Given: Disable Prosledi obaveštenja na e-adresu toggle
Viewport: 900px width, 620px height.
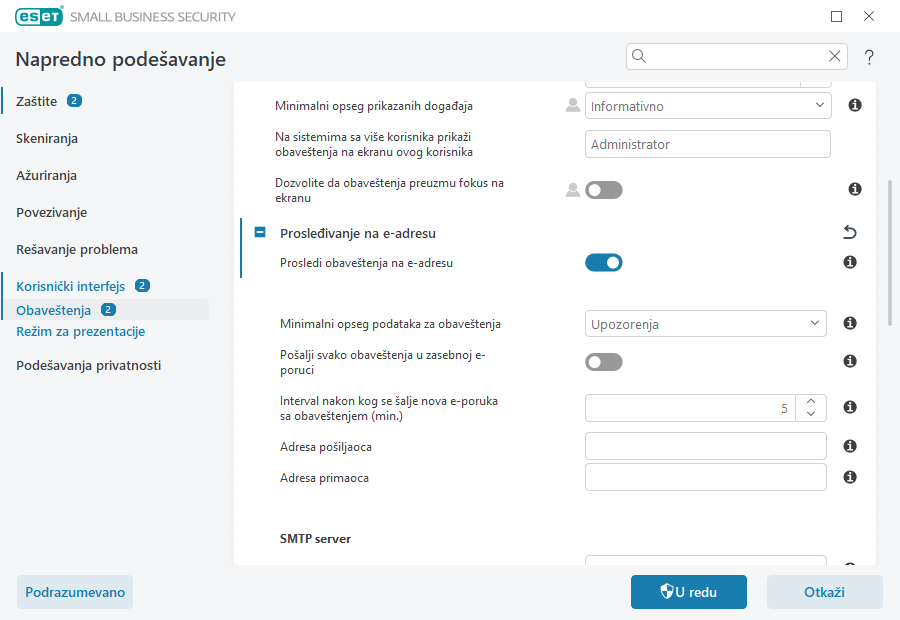Looking at the screenshot, I should [603, 263].
